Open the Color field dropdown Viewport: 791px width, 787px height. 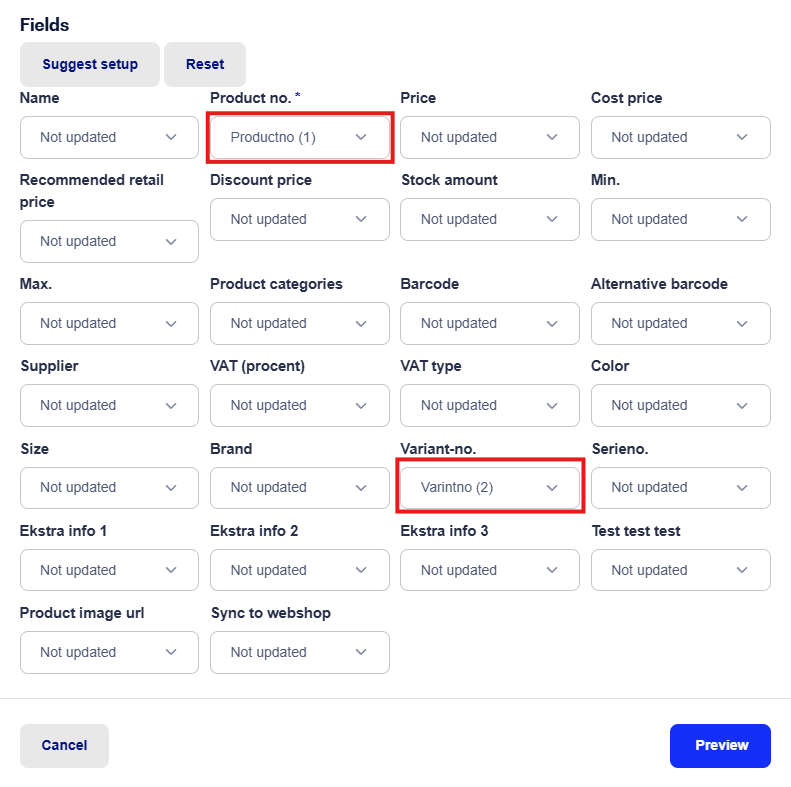click(681, 406)
